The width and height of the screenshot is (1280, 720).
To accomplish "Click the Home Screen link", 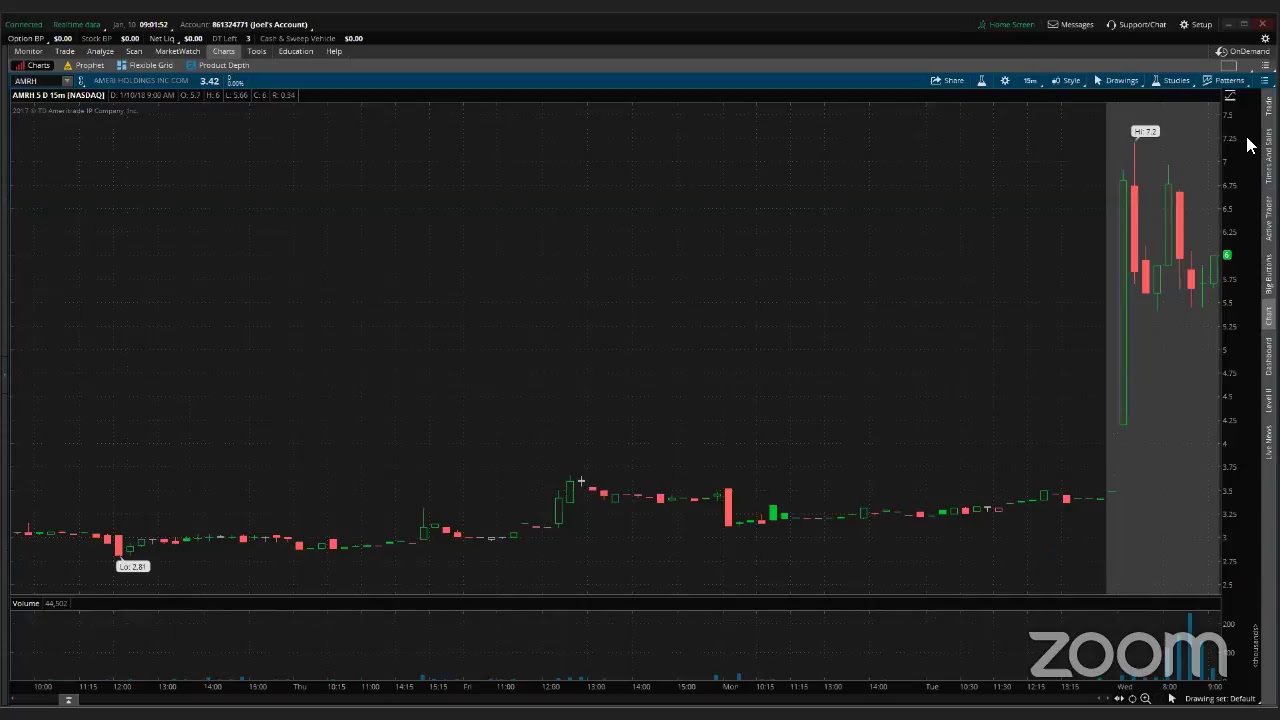I will [1005, 24].
